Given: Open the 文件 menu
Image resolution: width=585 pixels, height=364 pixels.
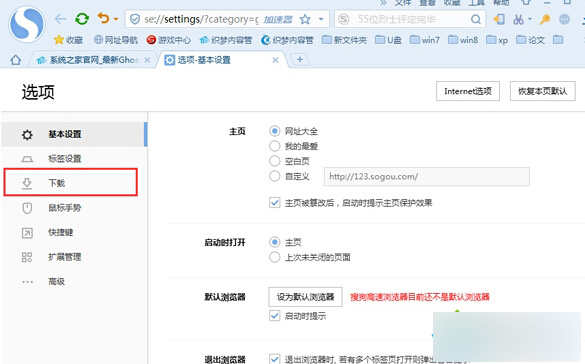Looking at the screenshot, I should click(x=403, y=3).
